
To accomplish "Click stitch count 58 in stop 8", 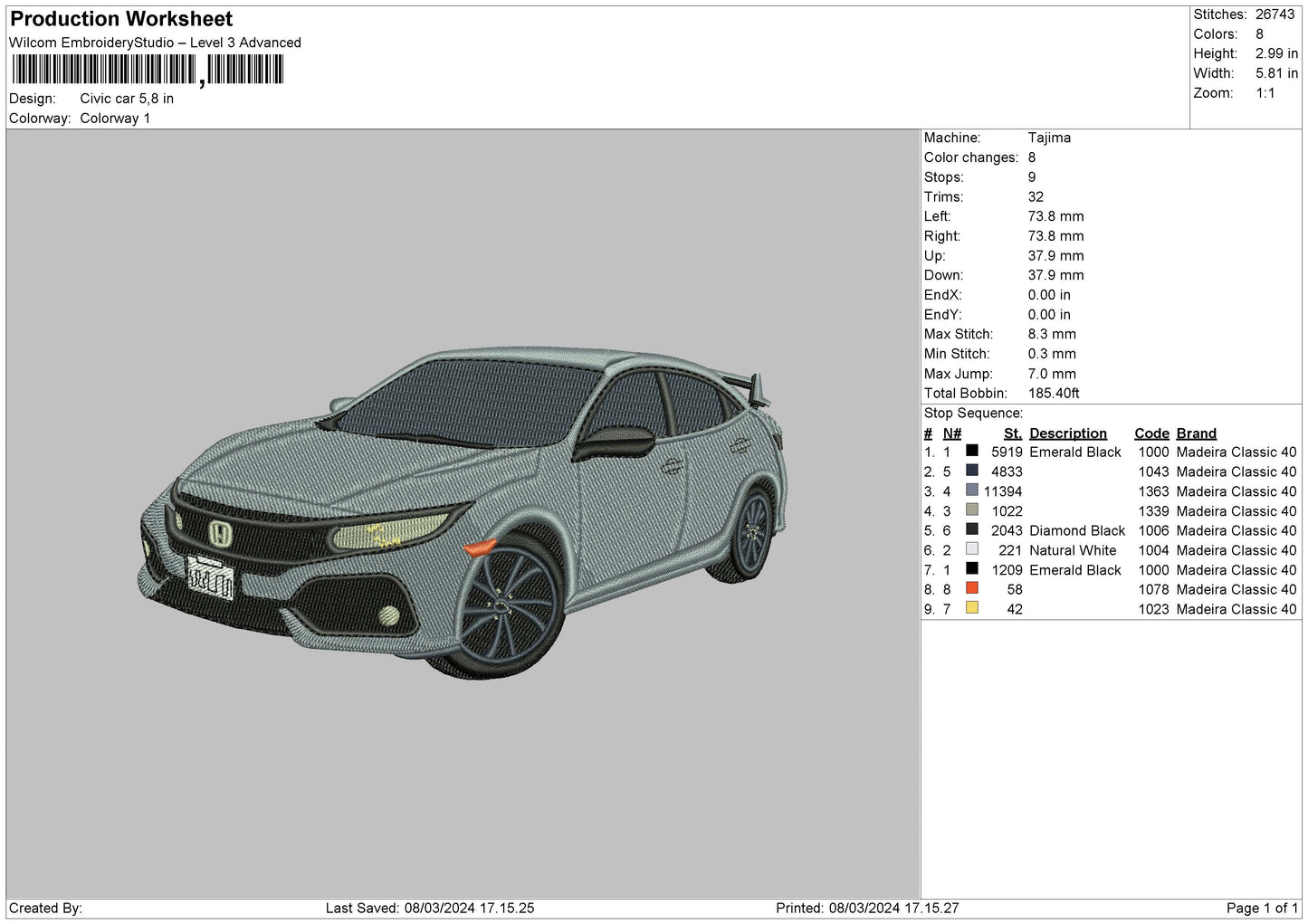I will pos(1015,589).
